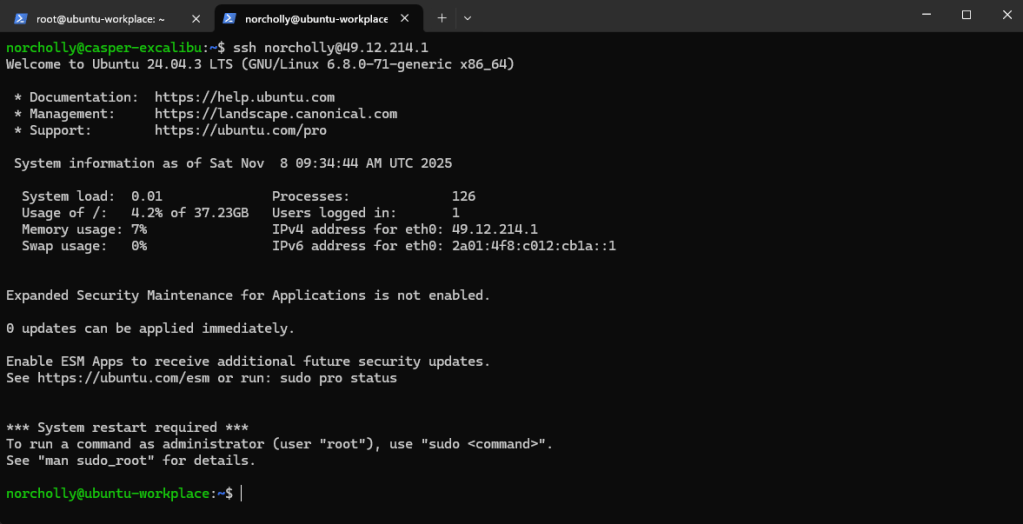Expand the new-tab profile dropdown chevron
The height and width of the screenshot is (524, 1023).
467,17
